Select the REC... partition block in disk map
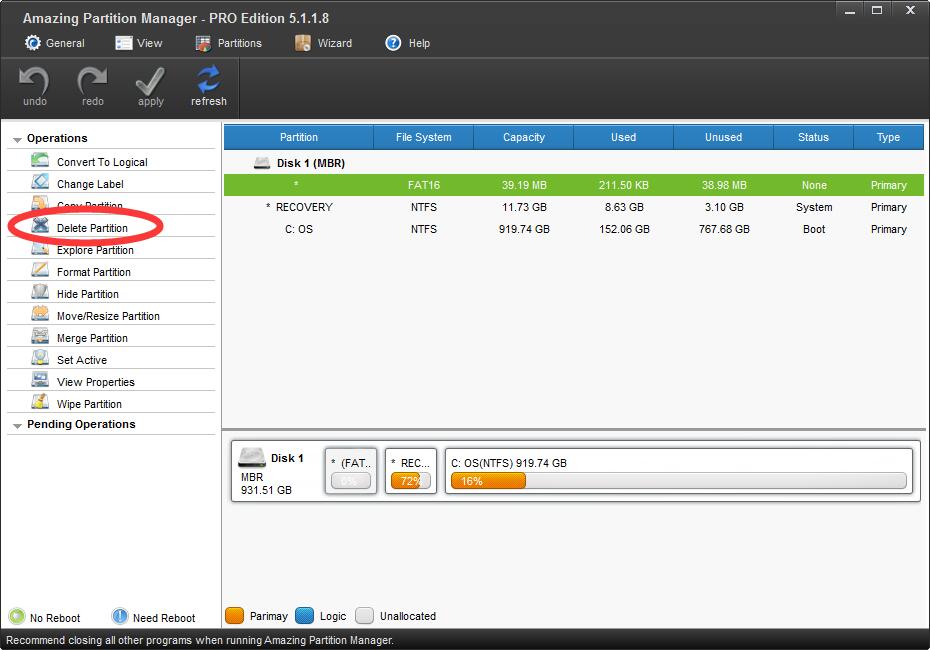This screenshot has width=930, height=650. point(410,471)
